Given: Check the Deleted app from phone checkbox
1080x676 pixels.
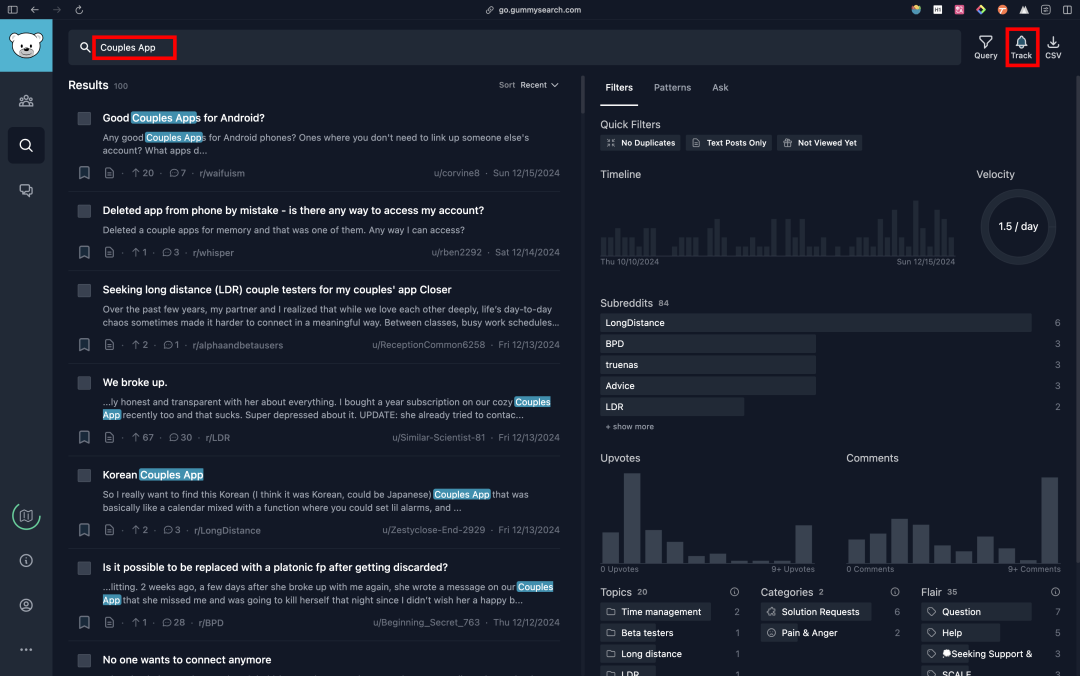Looking at the screenshot, I should [x=84, y=211].
